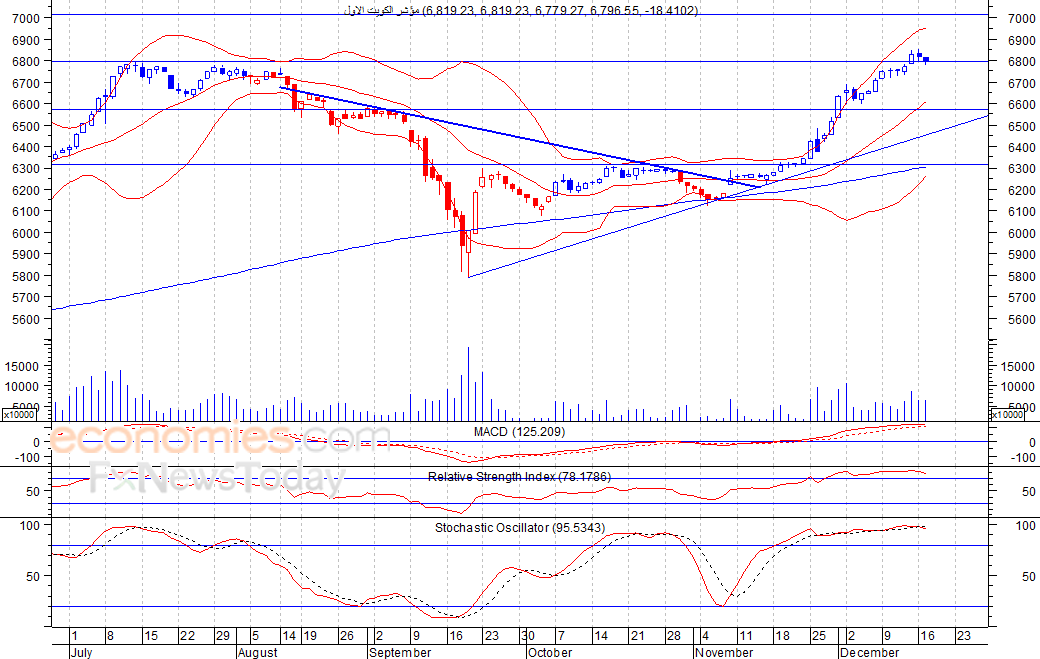The height and width of the screenshot is (659, 1040).
Task: Click the July month label on time axis
Action: click(x=82, y=652)
